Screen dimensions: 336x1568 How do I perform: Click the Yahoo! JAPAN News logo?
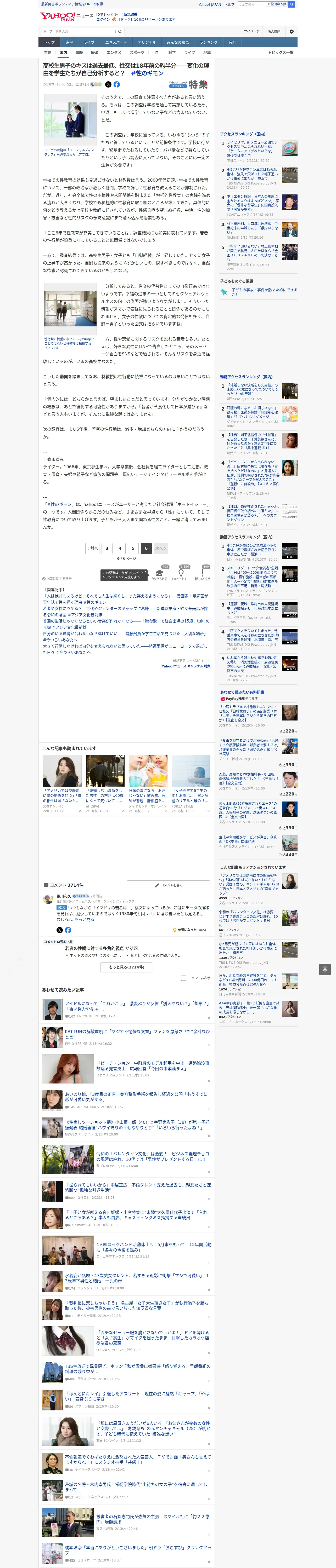point(66,16)
